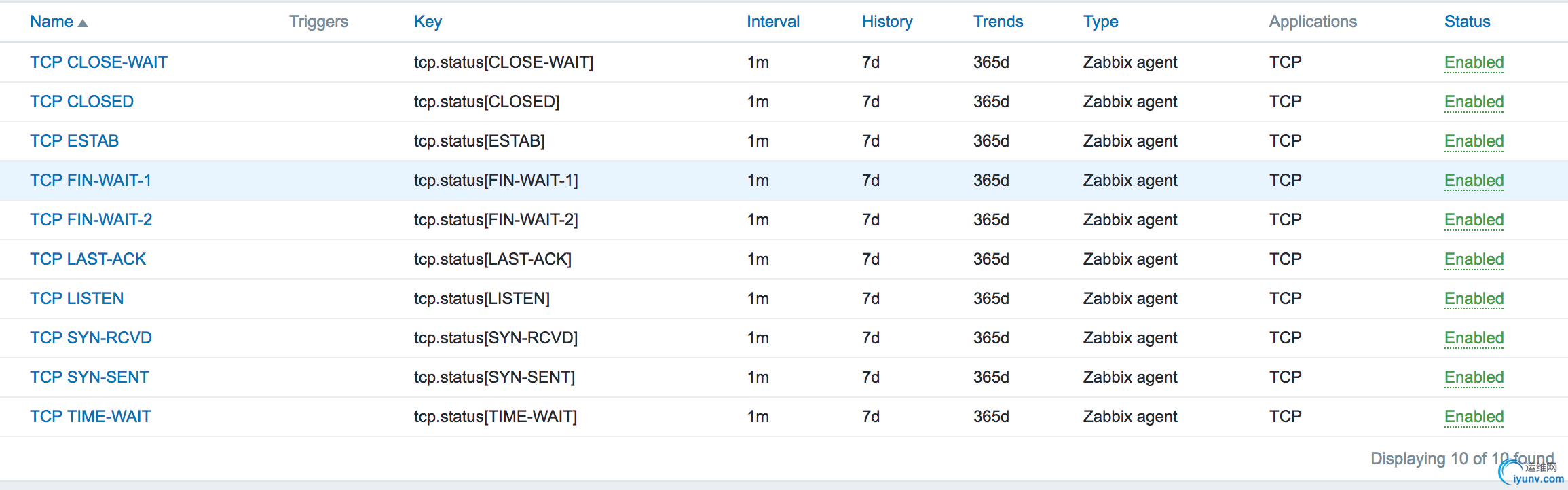The image size is (1568, 490).
Task: Open the TCP ESTAB item
Action: [x=74, y=141]
